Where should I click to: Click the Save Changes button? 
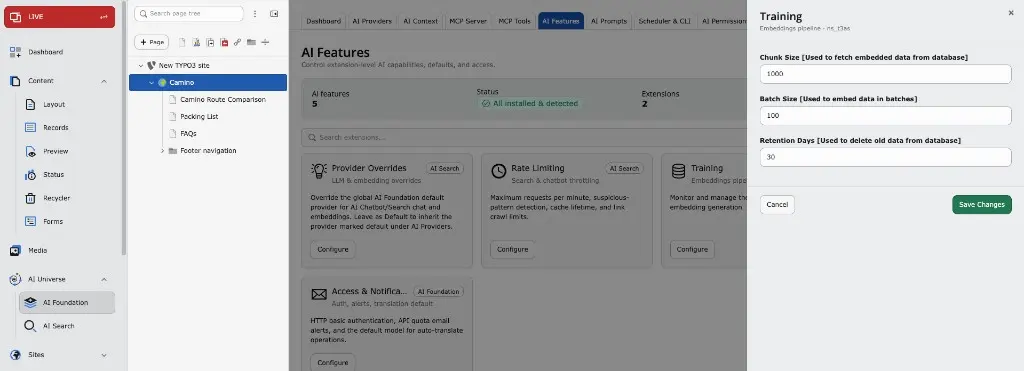982,204
